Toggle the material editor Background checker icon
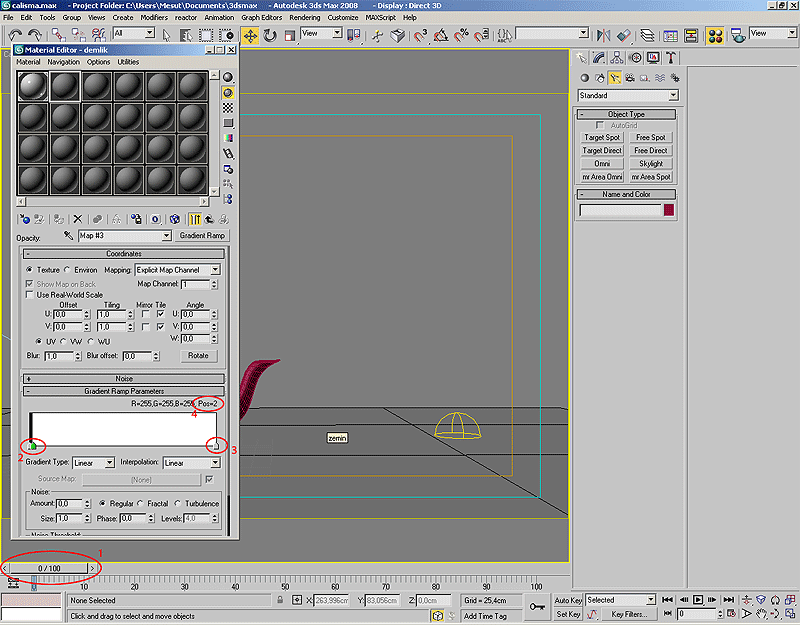 (x=228, y=107)
